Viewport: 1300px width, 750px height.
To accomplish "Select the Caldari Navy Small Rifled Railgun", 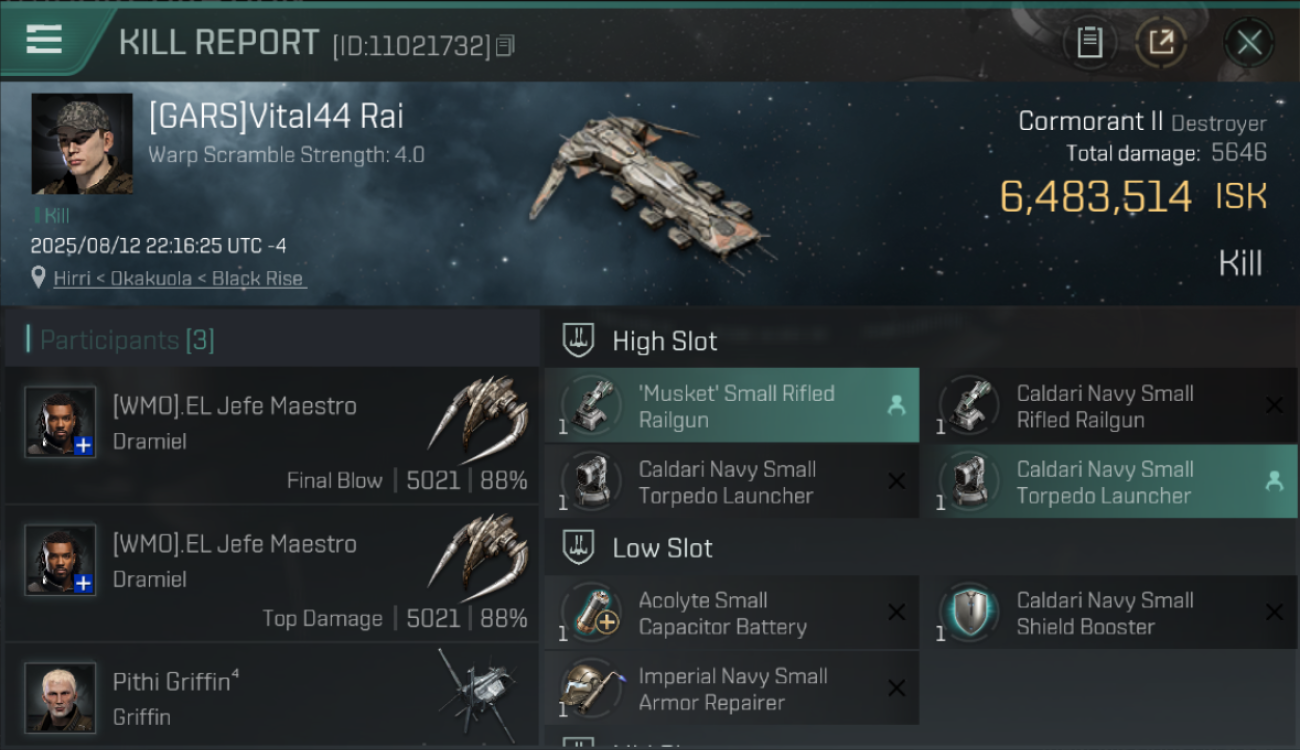I will [1108, 405].
